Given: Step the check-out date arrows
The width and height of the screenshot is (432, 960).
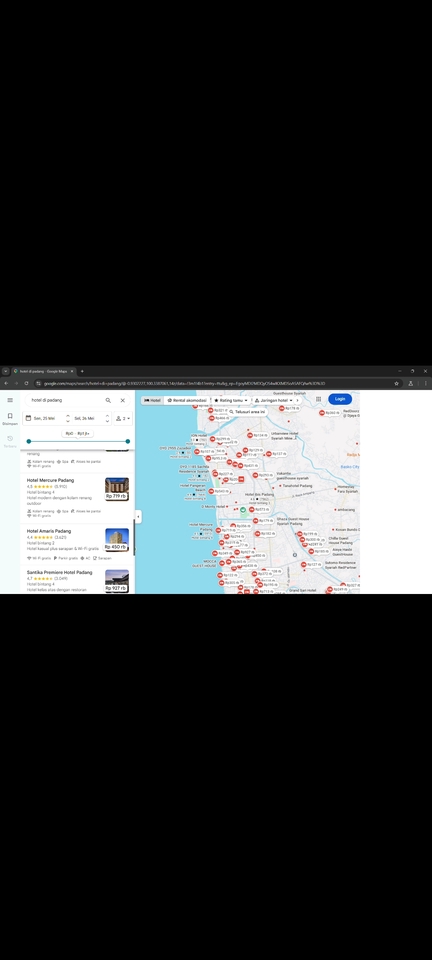Looking at the screenshot, I should 107,418.
